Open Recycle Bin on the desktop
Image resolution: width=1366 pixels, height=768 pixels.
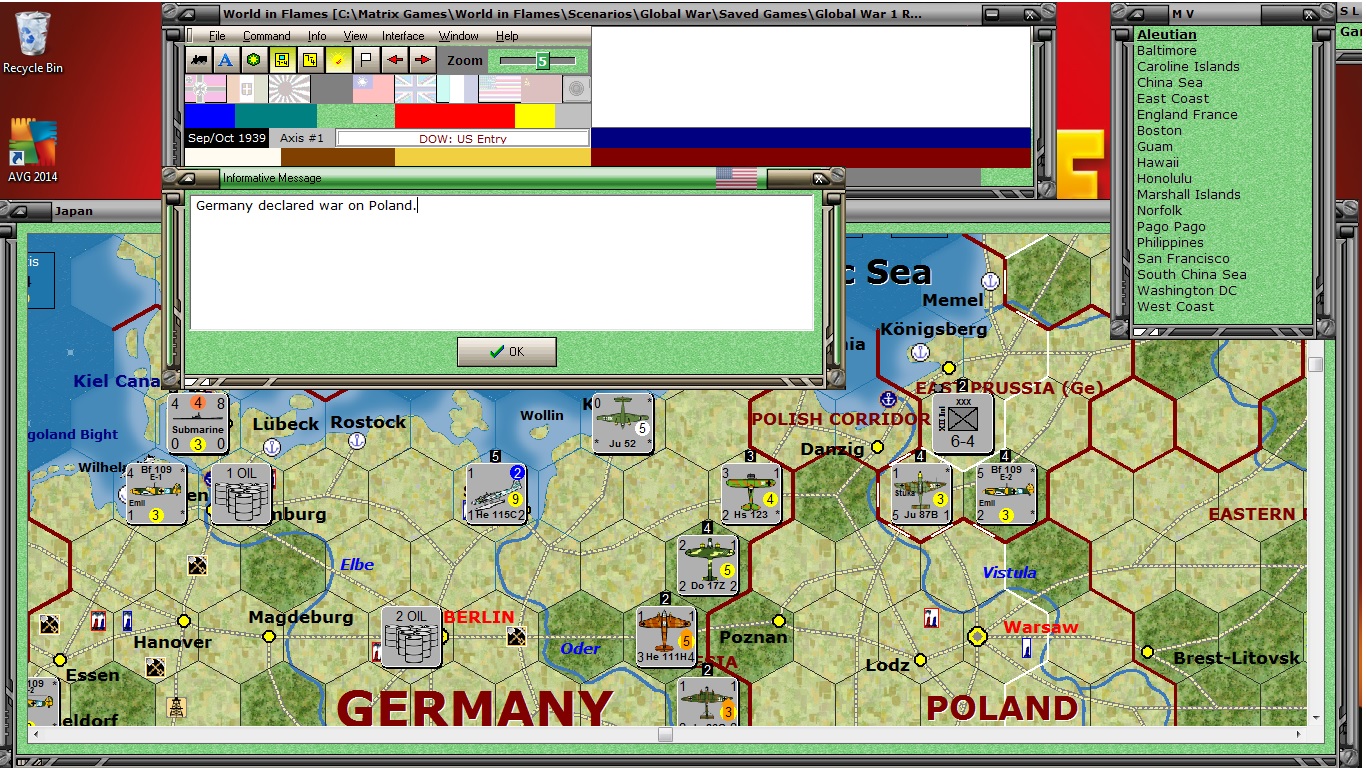pos(33,43)
